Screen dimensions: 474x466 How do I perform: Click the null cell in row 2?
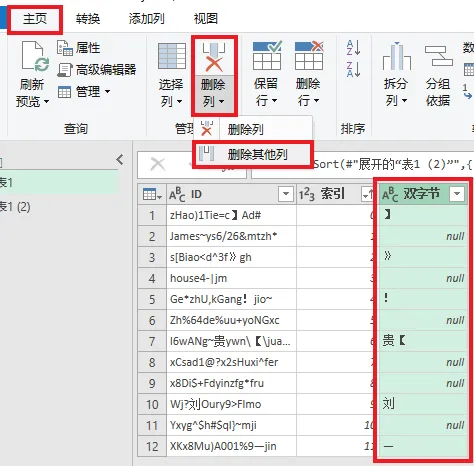point(424,236)
